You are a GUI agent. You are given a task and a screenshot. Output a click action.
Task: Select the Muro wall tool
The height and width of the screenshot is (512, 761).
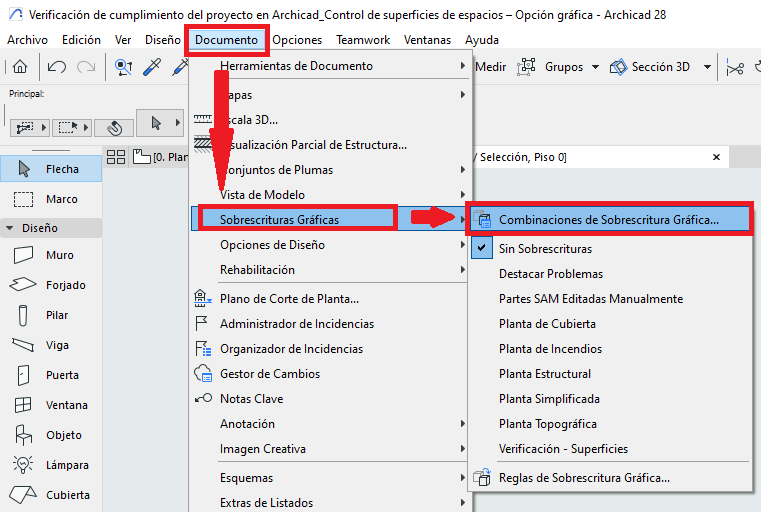tap(50, 255)
